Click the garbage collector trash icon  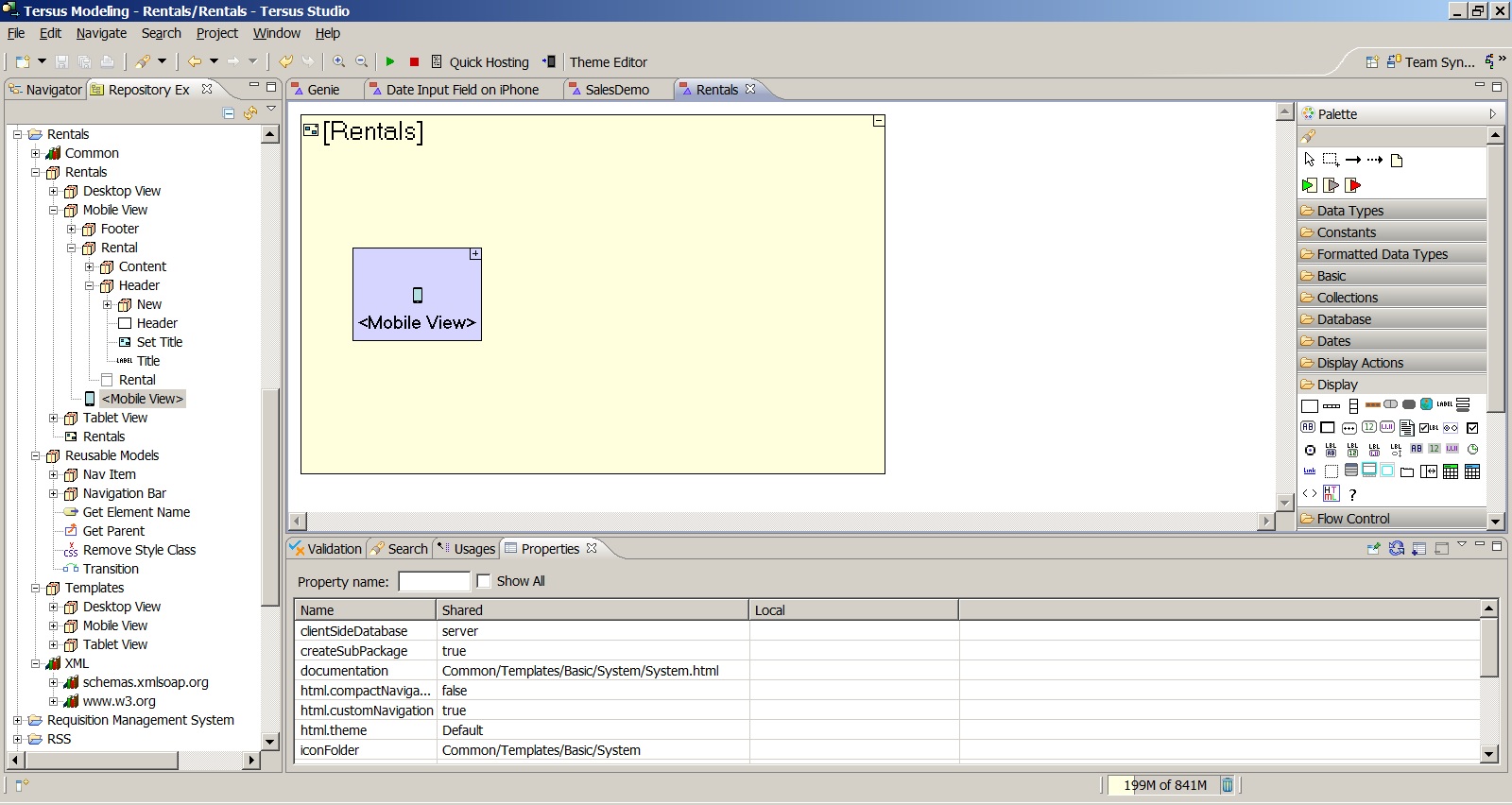[1227, 785]
